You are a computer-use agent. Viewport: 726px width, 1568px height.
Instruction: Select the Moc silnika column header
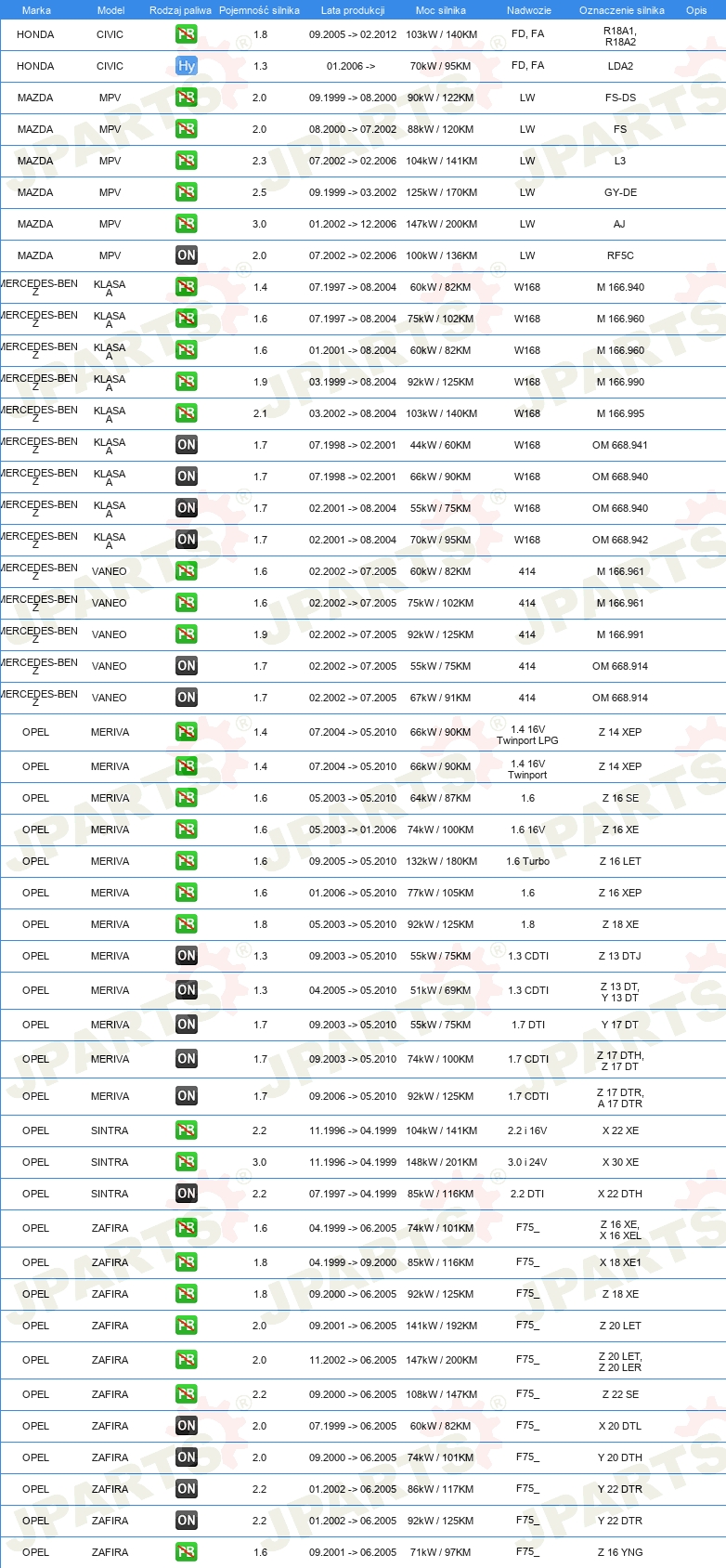441,10
